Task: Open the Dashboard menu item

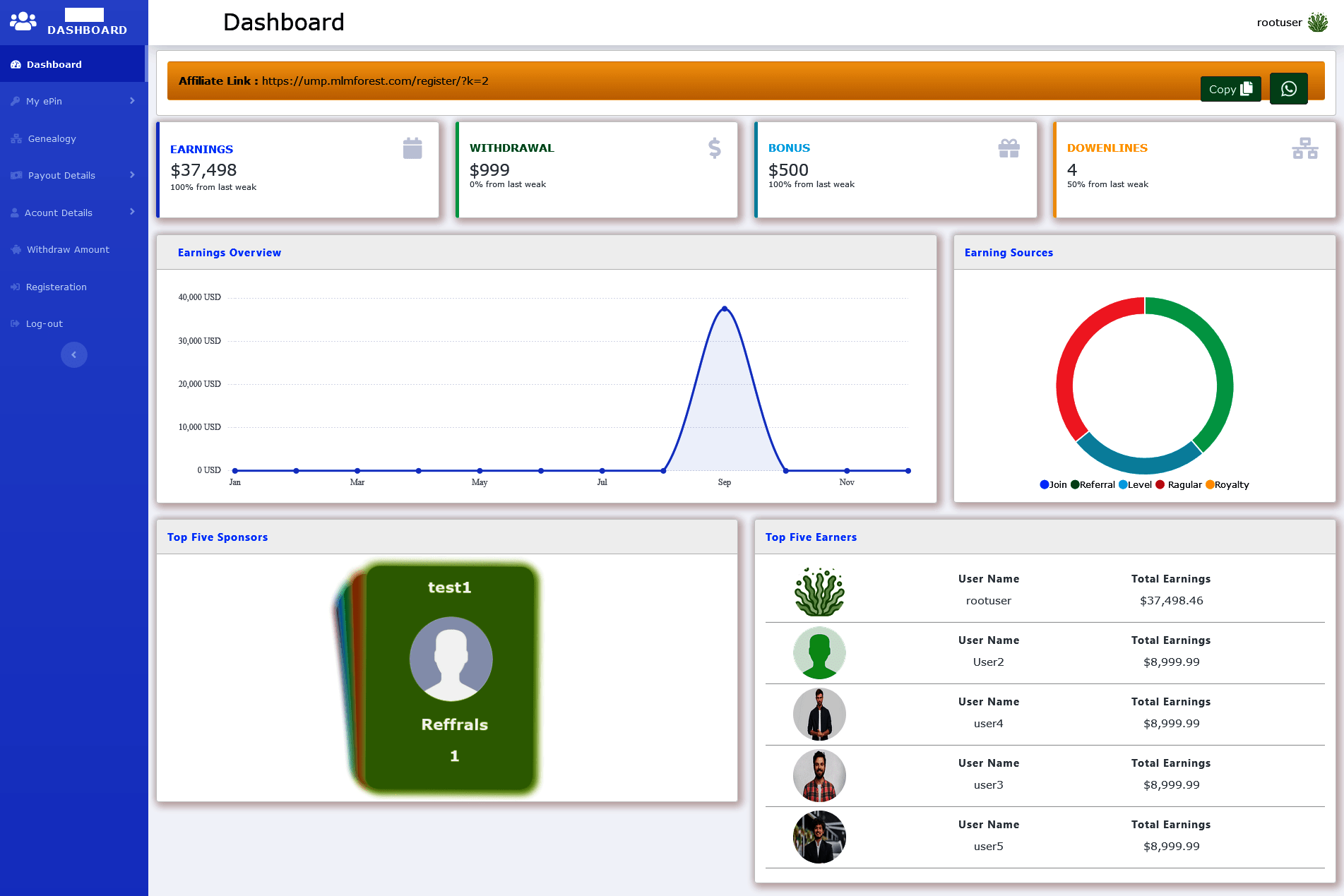Action: pos(73,64)
